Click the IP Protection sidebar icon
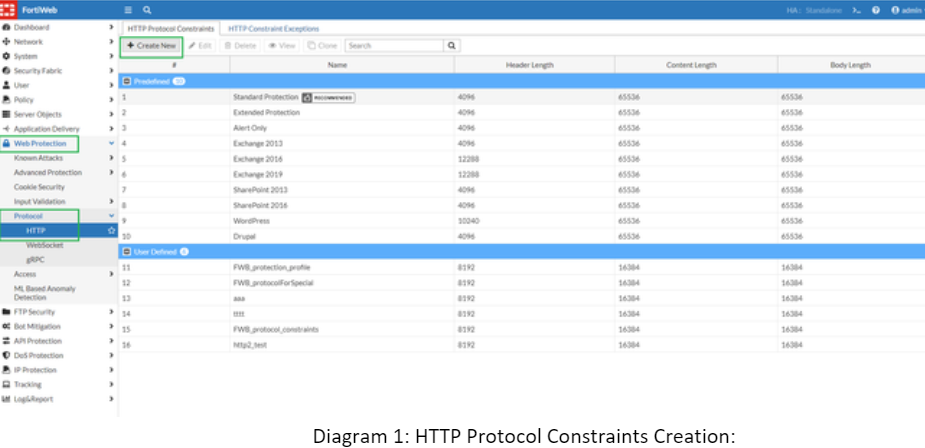The height and width of the screenshot is (448, 925). point(6,370)
